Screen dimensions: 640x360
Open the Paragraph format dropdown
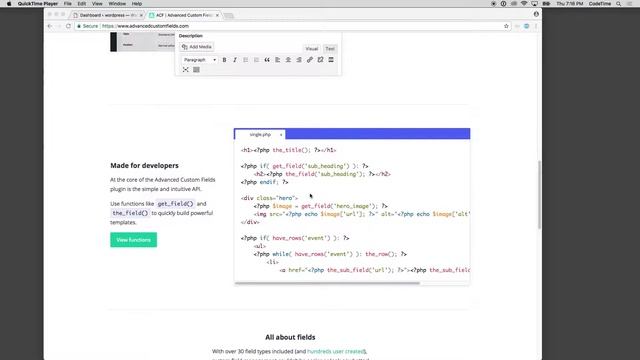(200, 60)
